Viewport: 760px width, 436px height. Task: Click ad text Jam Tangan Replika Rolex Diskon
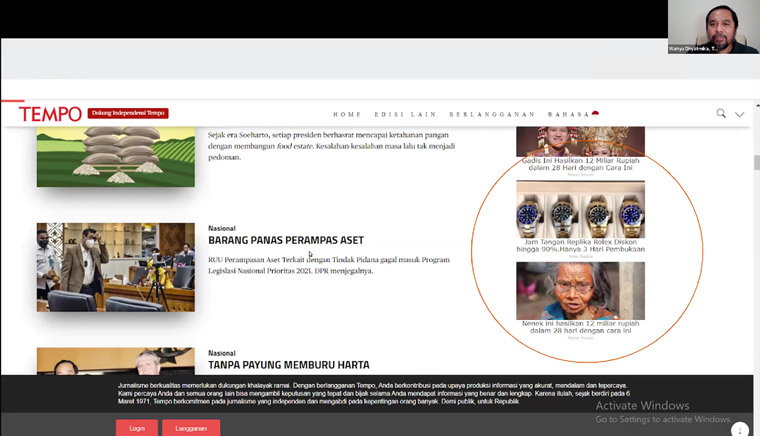point(581,246)
